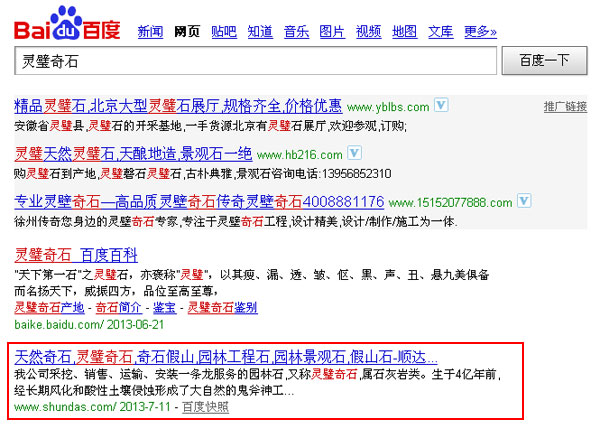The height and width of the screenshot is (429, 600).
Task: Open the 地图 tab
Action: click(x=404, y=32)
